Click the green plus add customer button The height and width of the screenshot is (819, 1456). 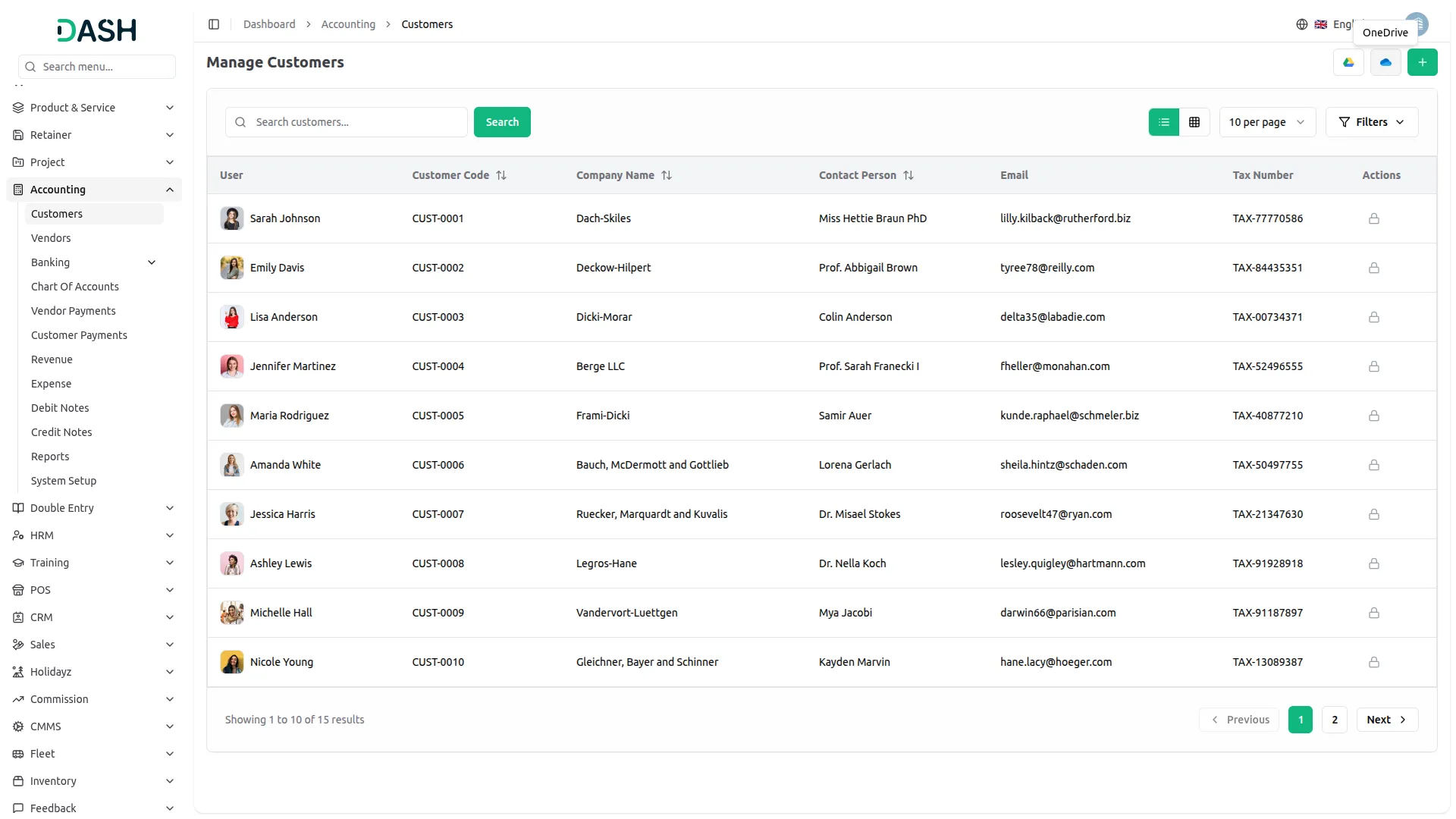click(x=1422, y=62)
